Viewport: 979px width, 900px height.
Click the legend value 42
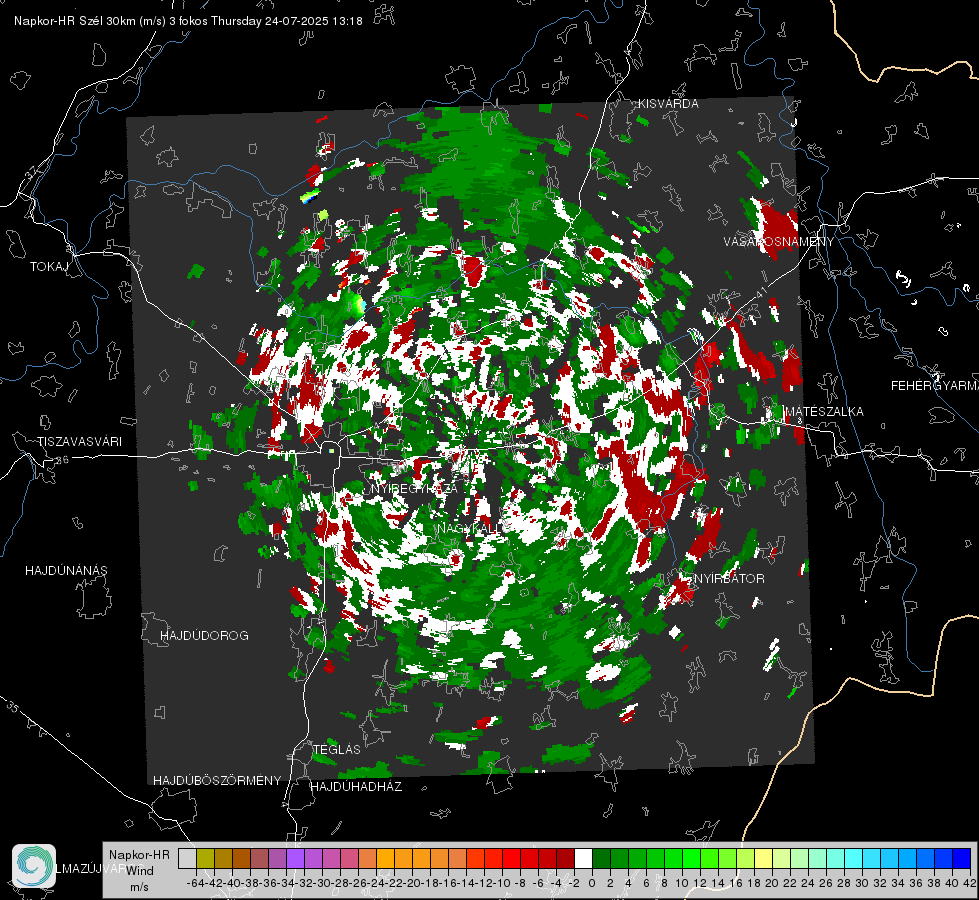970,883
